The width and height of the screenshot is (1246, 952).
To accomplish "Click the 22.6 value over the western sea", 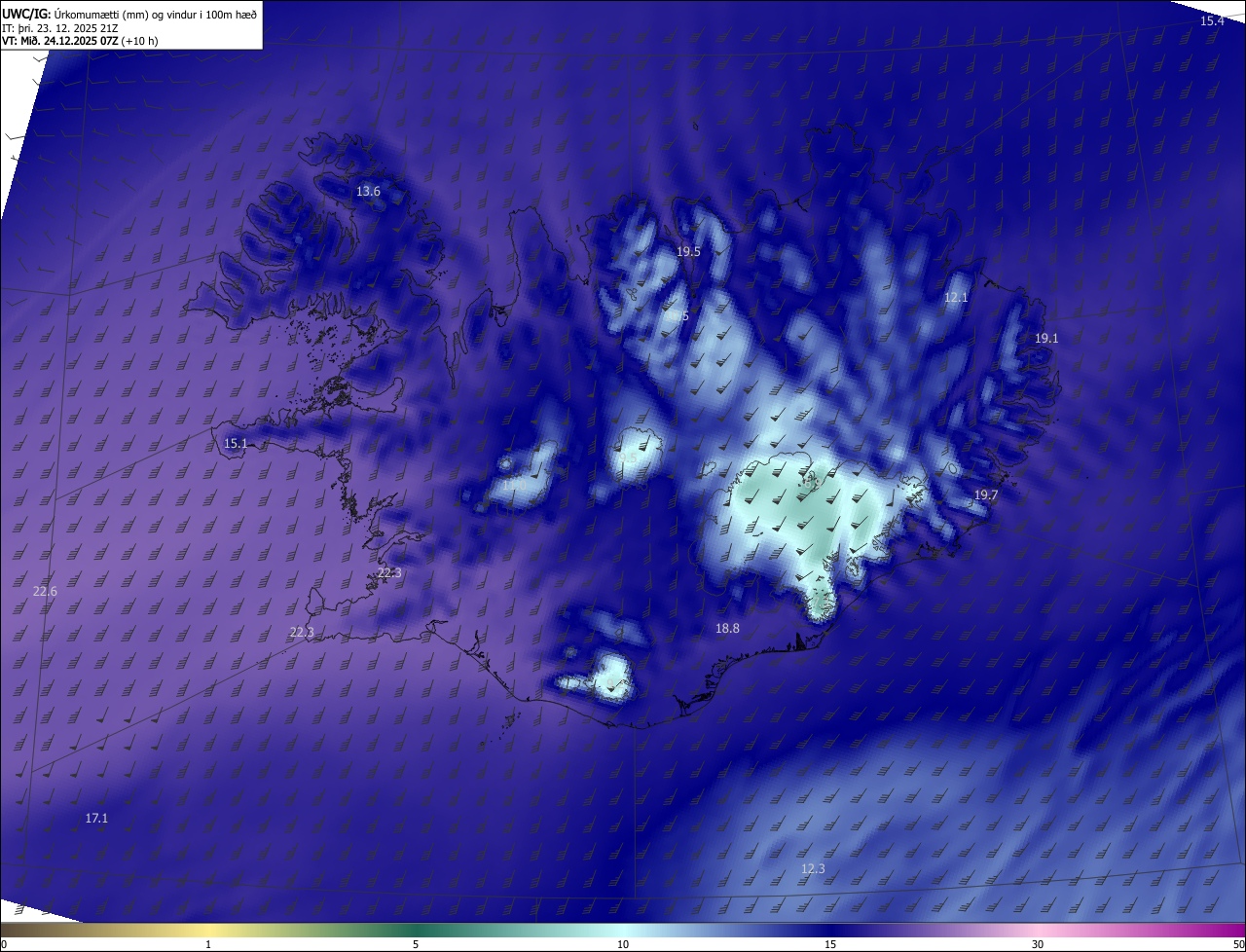I will coord(45,592).
